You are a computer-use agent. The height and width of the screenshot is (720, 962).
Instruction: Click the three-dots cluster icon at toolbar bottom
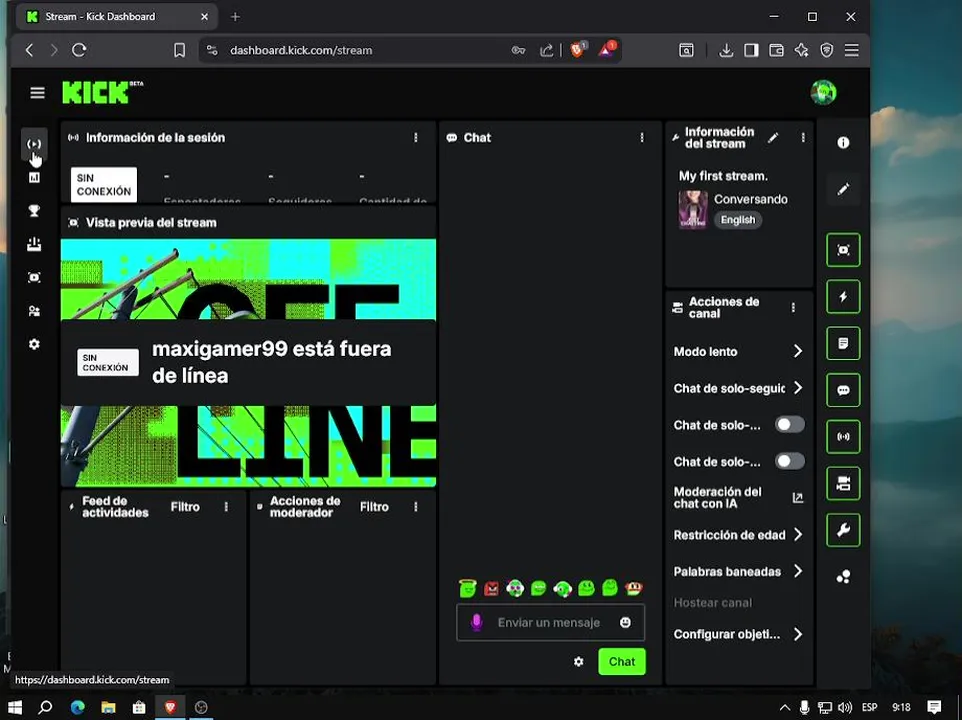pos(843,576)
